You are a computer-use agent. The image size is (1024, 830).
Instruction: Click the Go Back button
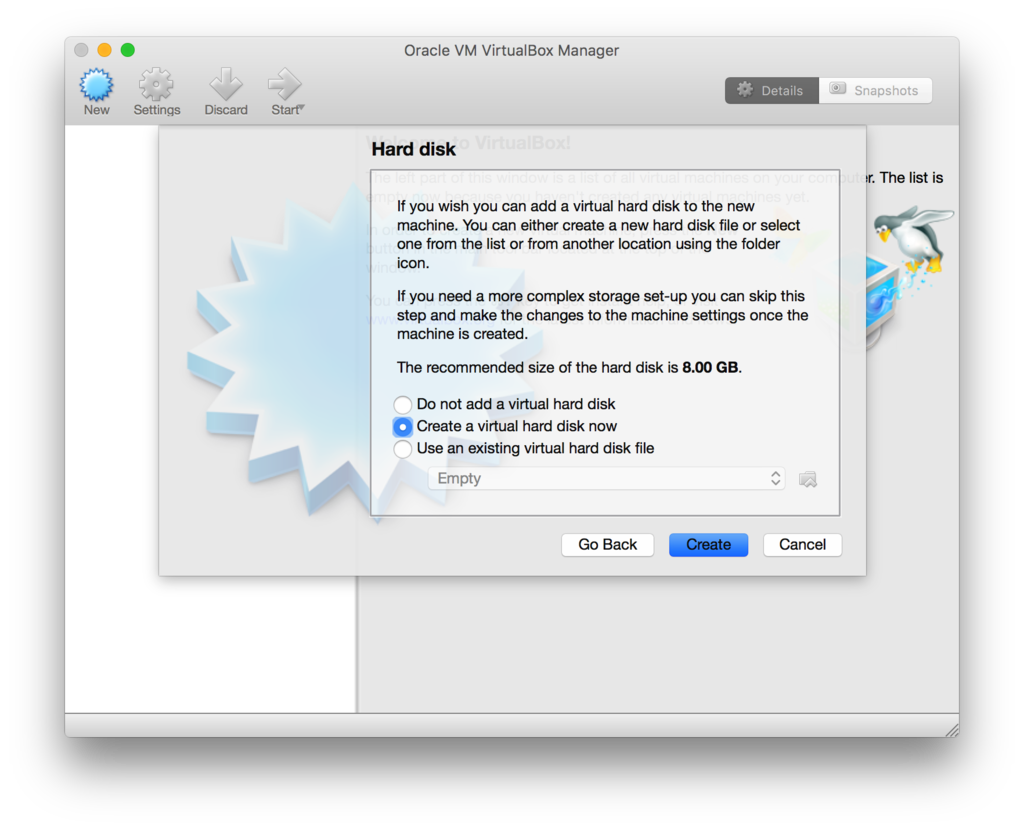click(607, 545)
